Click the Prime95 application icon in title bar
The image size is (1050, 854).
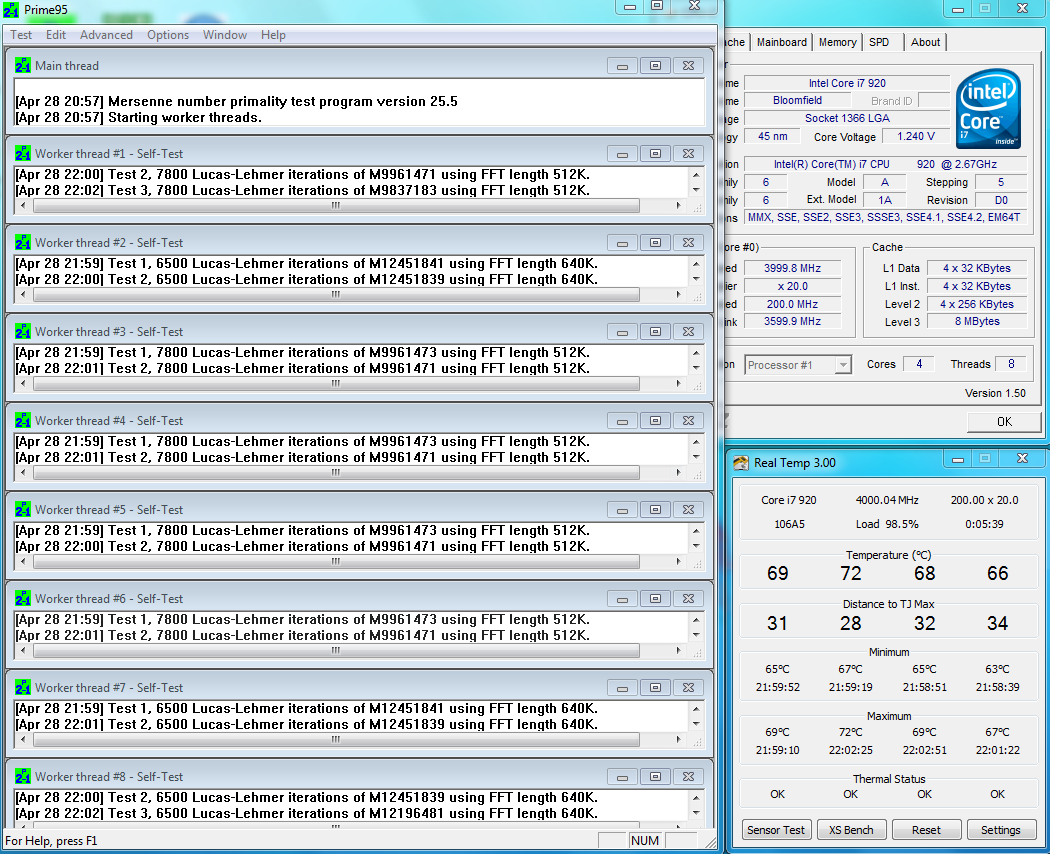(11, 10)
